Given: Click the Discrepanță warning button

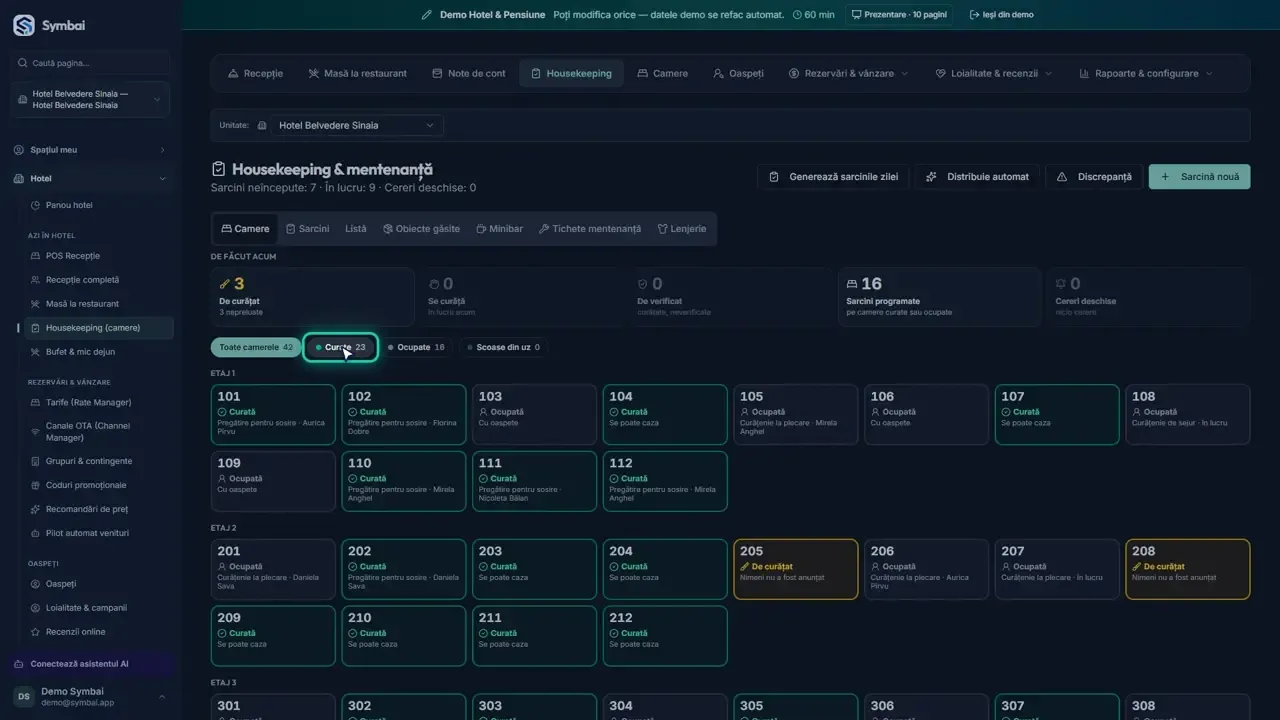Looking at the screenshot, I should pyautogui.click(x=1094, y=177).
